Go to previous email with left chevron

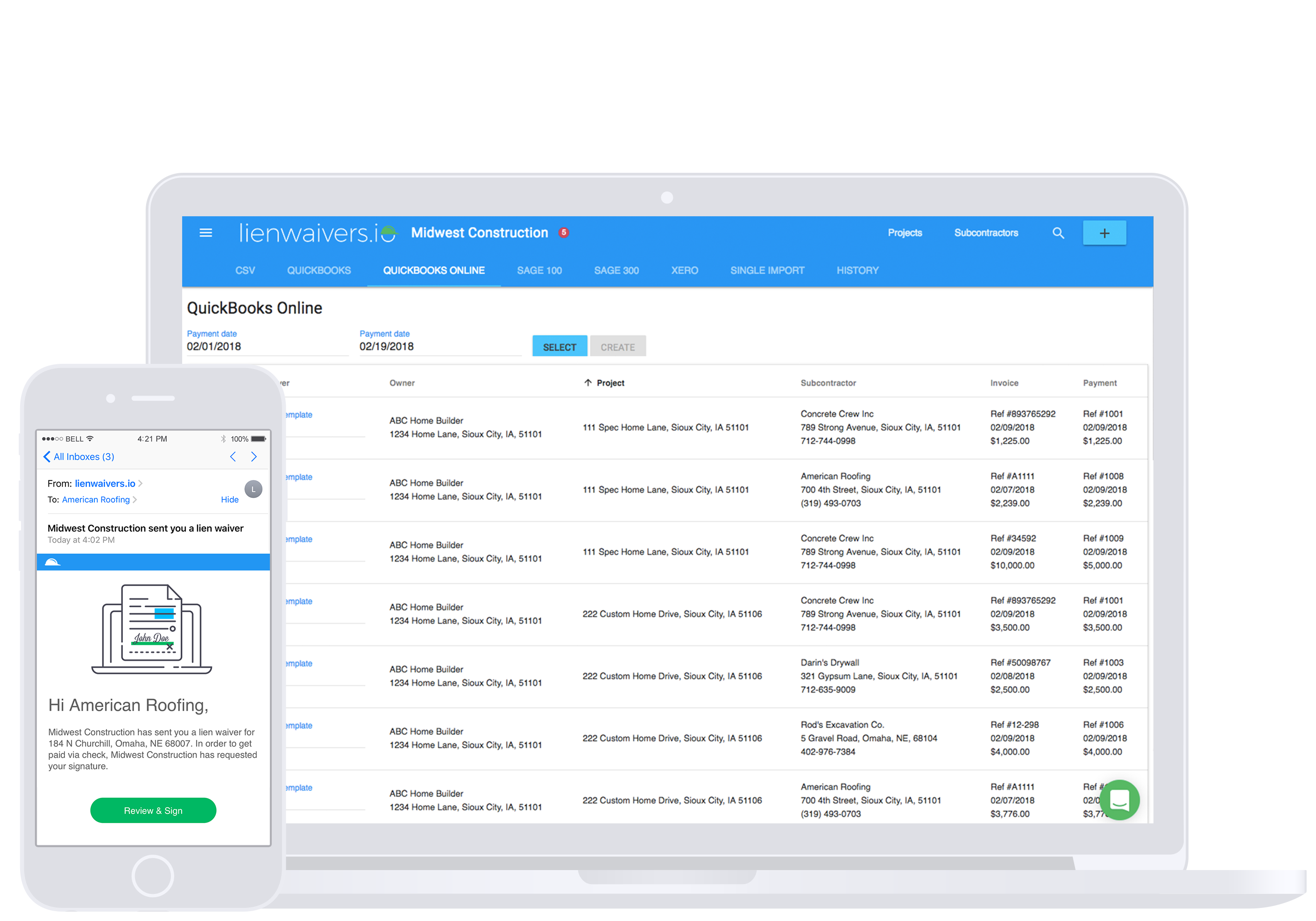pos(233,457)
